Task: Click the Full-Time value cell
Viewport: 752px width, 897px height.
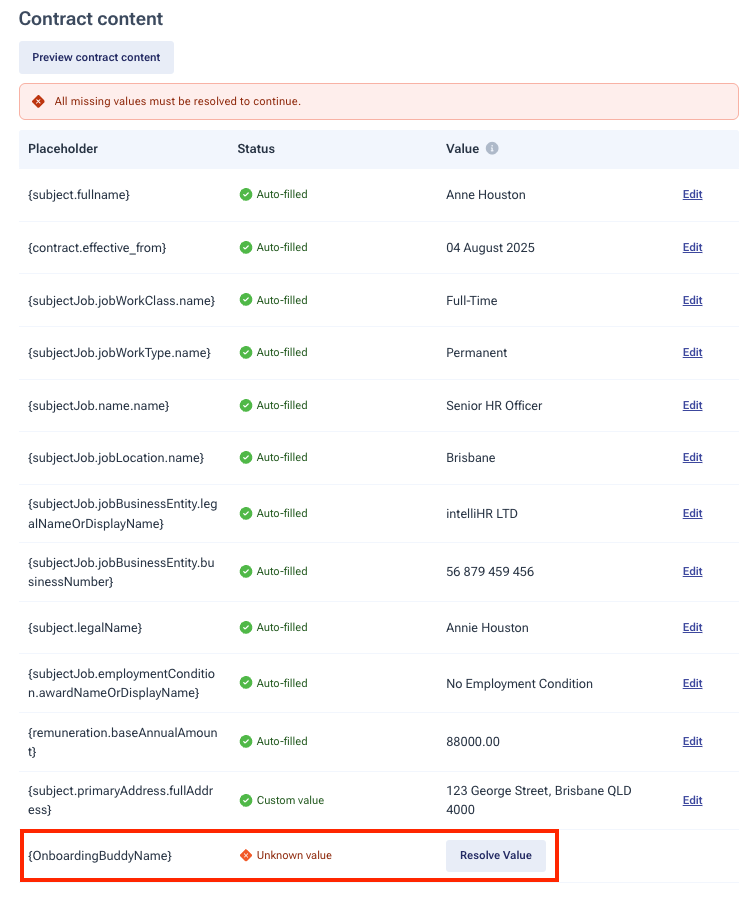Action: pyautogui.click(x=472, y=301)
